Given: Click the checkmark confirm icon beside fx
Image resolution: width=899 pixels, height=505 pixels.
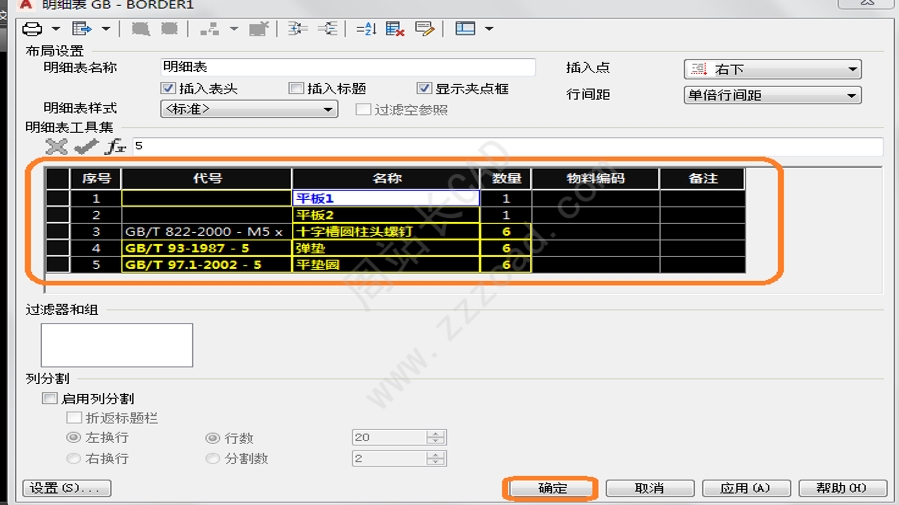Looking at the screenshot, I should pyautogui.click(x=87, y=147).
